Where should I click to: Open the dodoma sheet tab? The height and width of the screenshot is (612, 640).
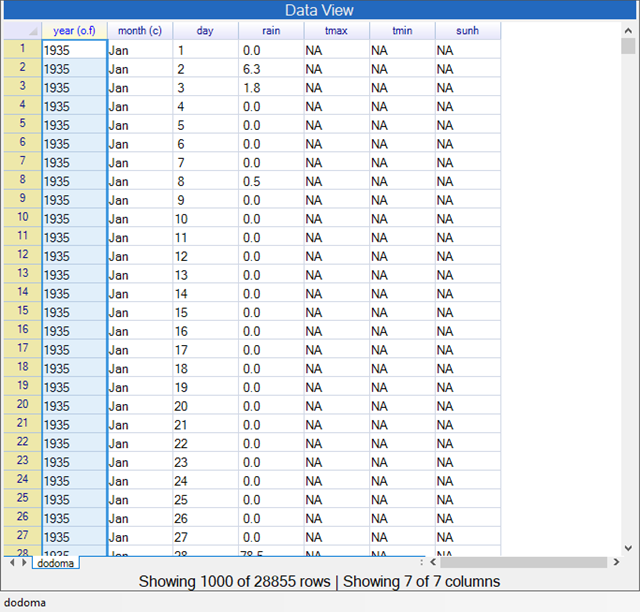(x=56, y=563)
